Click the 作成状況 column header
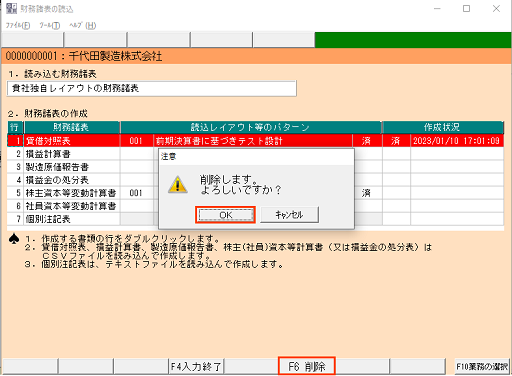This screenshot has height=376, width=512. click(x=443, y=127)
